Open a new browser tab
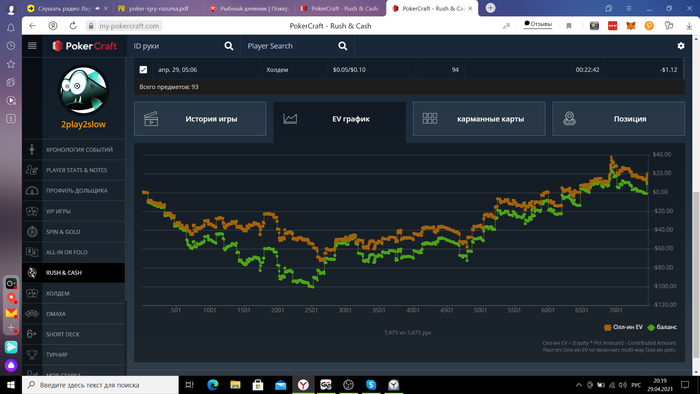 coord(490,8)
